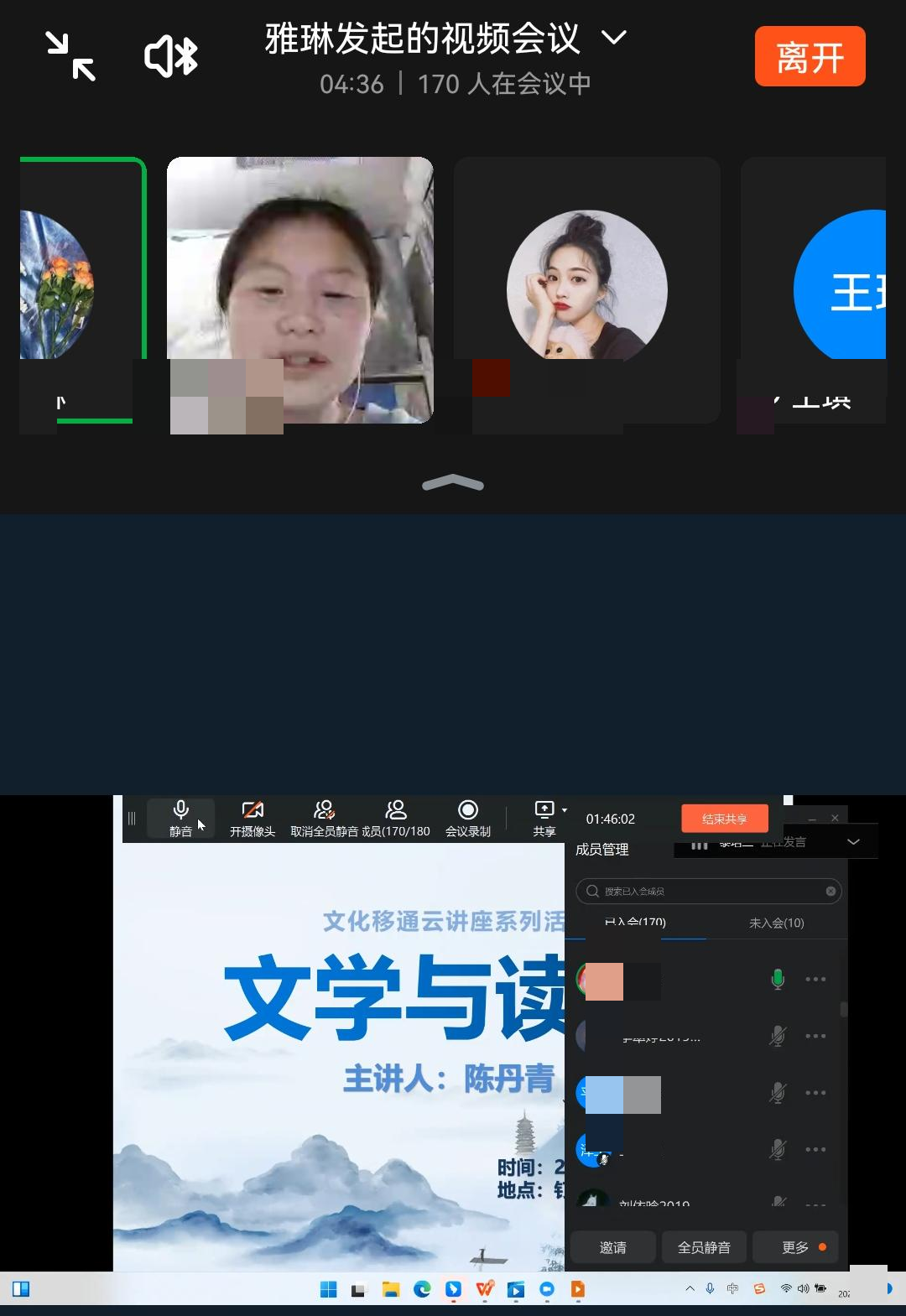Image resolution: width=906 pixels, height=1316 pixels.
Task: Open Microsoft Edge from the taskbar
Action: 422,1289
